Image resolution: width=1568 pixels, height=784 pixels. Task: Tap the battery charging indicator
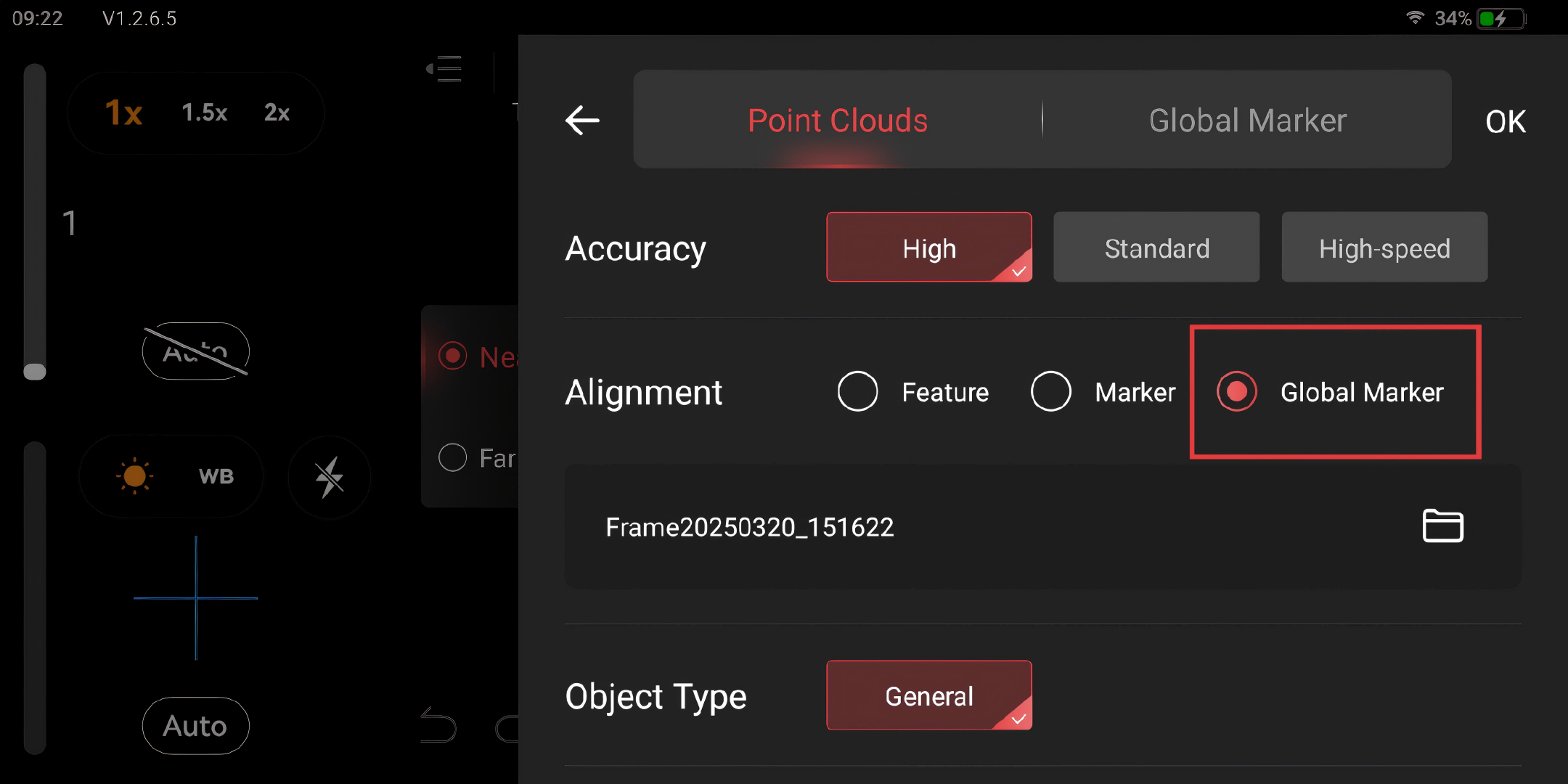tap(1501, 18)
